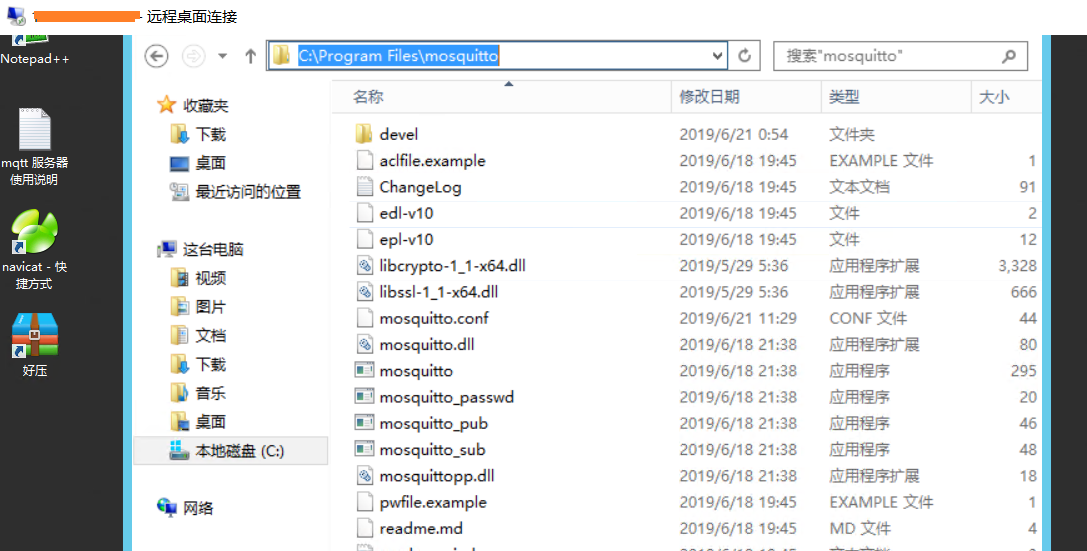Go up one folder level
This screenshot has height=551, width=1087.
(x=251, y=56)
